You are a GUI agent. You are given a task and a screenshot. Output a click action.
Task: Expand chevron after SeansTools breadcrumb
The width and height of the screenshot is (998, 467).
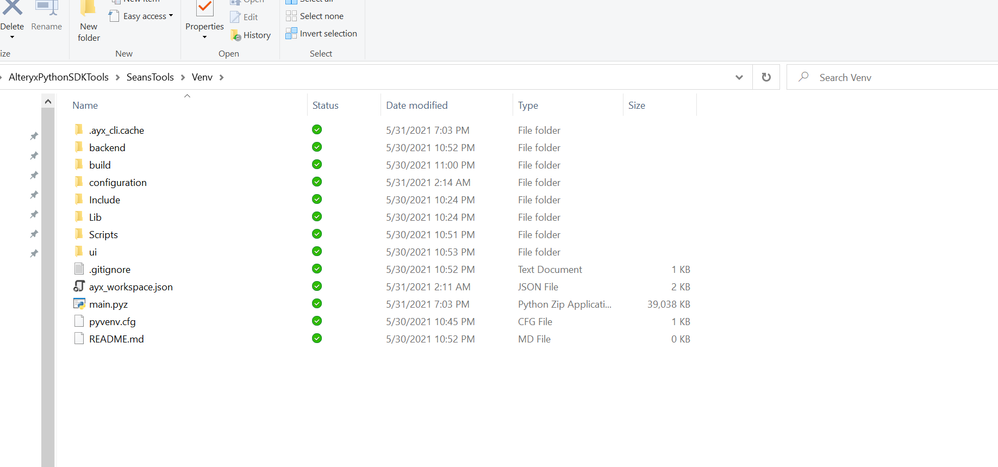(183, 77)
